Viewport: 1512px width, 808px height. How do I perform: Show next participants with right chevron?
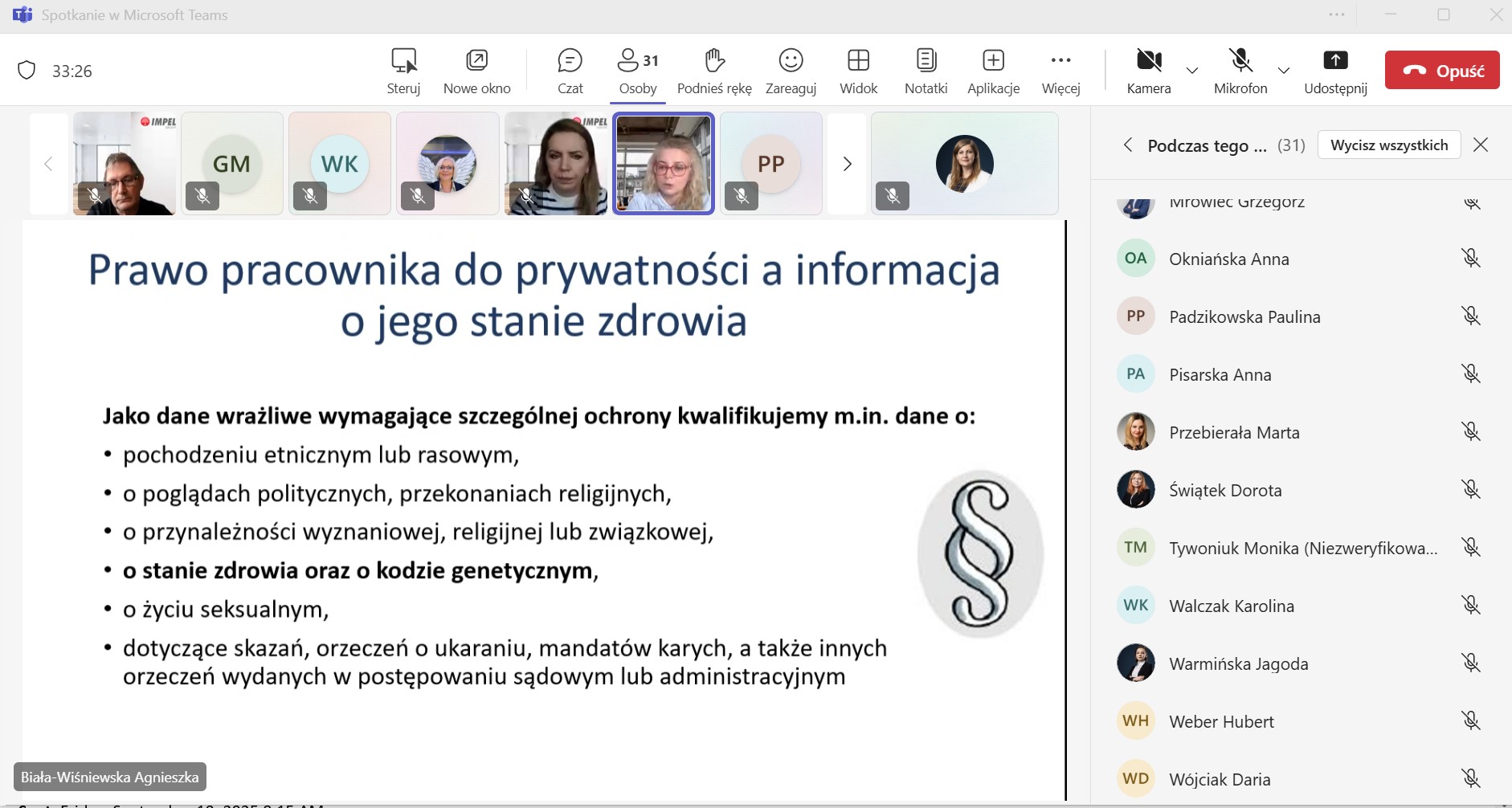point(847,164)
